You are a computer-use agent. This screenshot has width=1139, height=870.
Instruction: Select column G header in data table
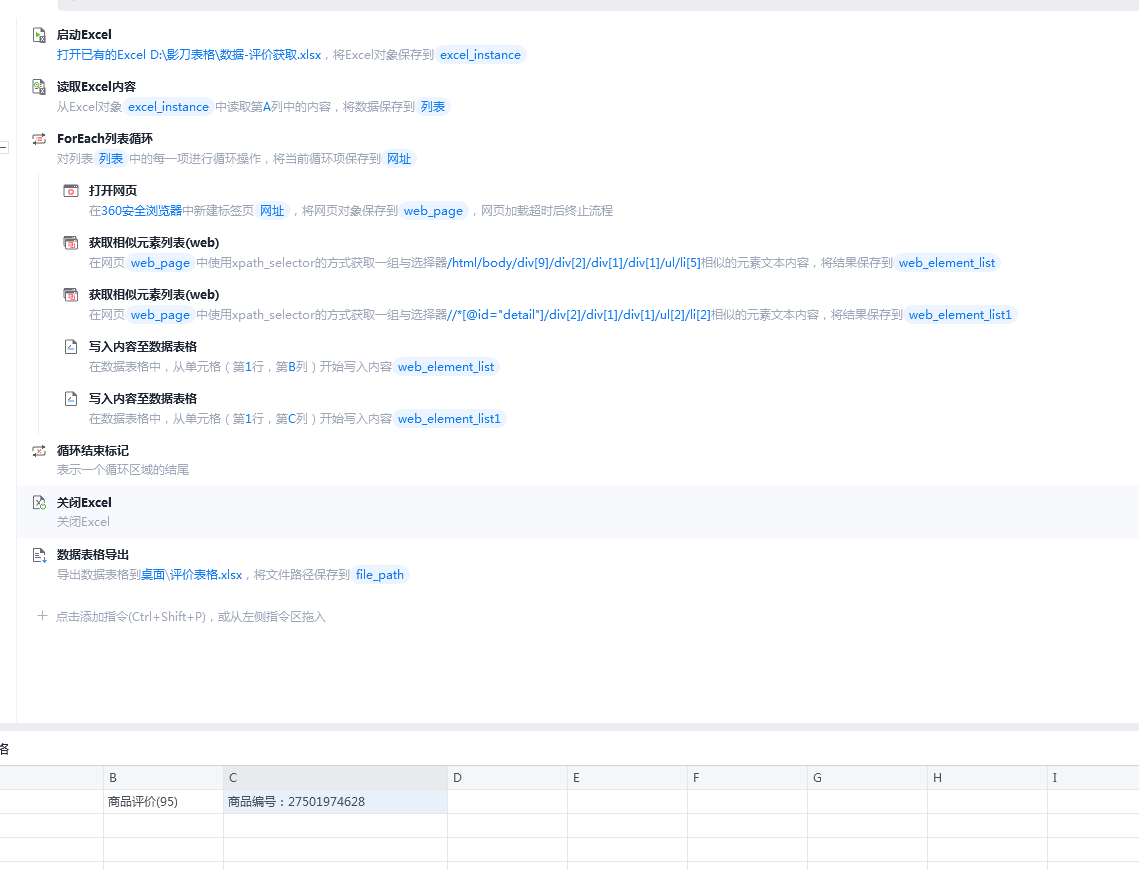pyautogui.click(x=867, y=778)
